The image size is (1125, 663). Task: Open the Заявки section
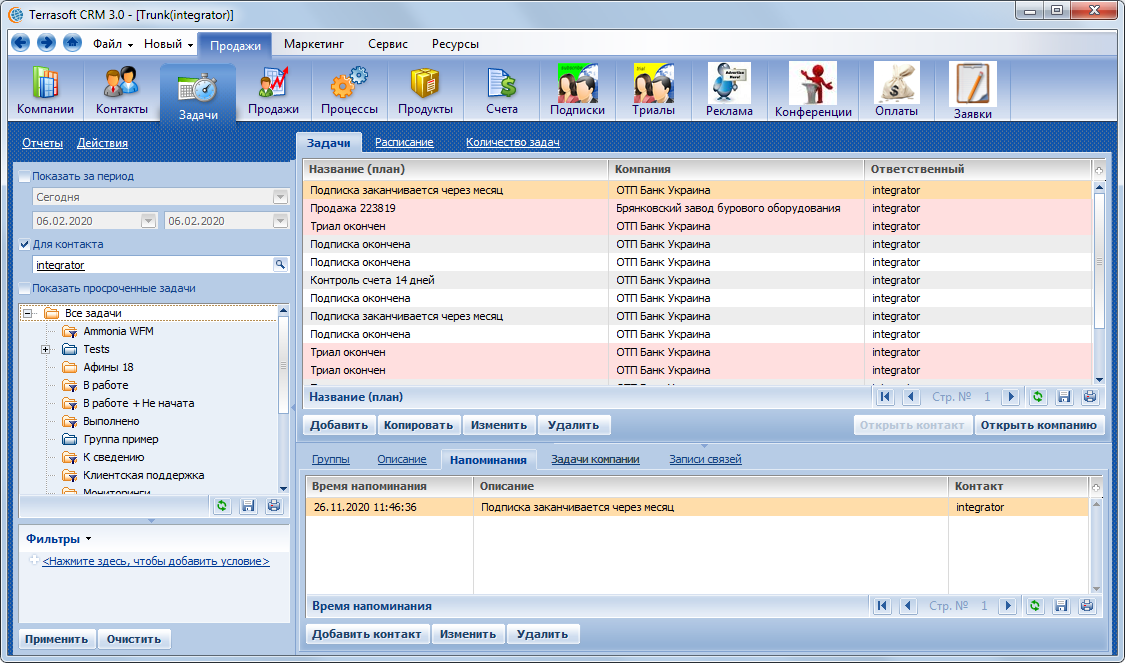pos(973,91)
